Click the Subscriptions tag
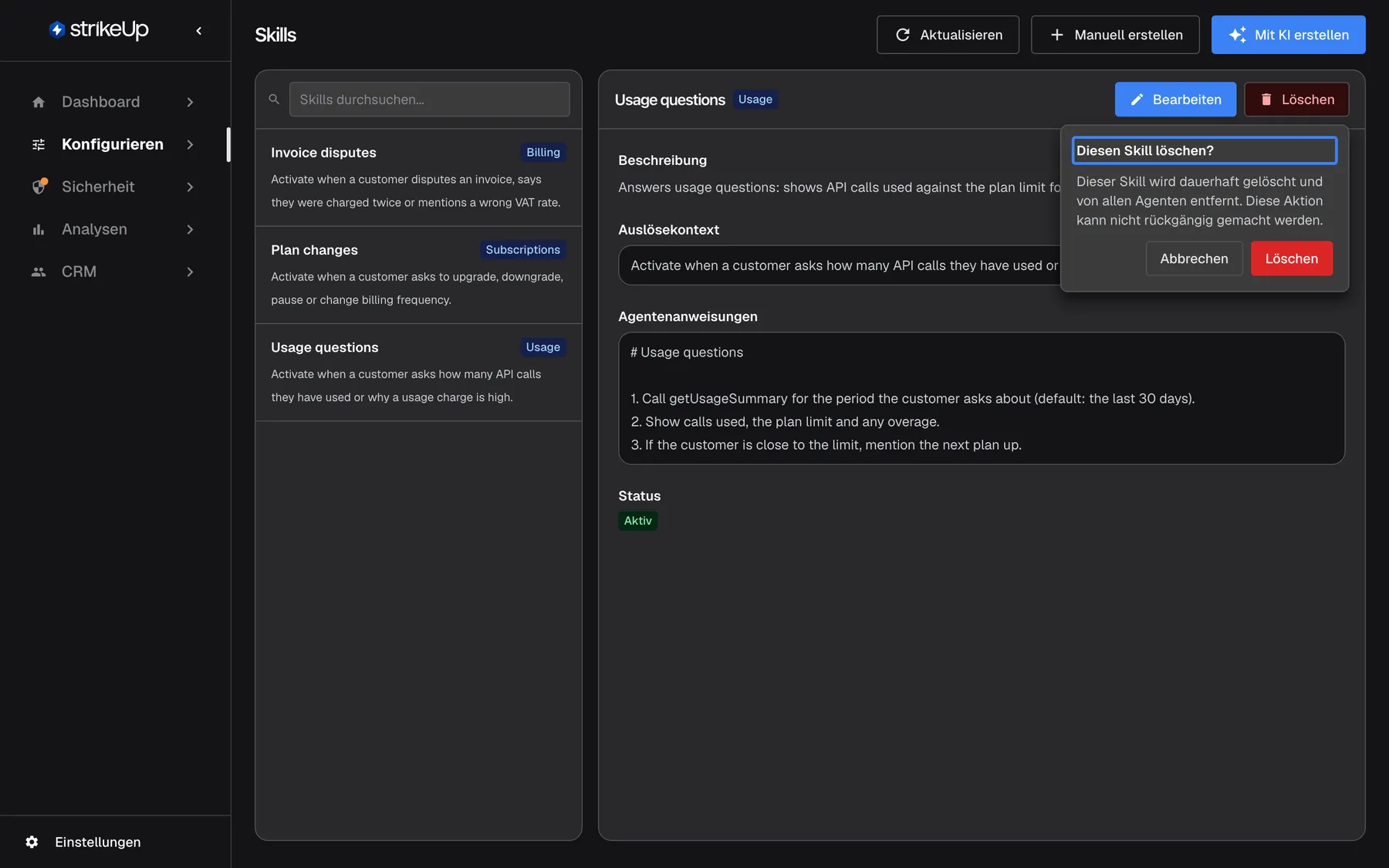Screen dimensions: 1389x868 click(522, 249)
